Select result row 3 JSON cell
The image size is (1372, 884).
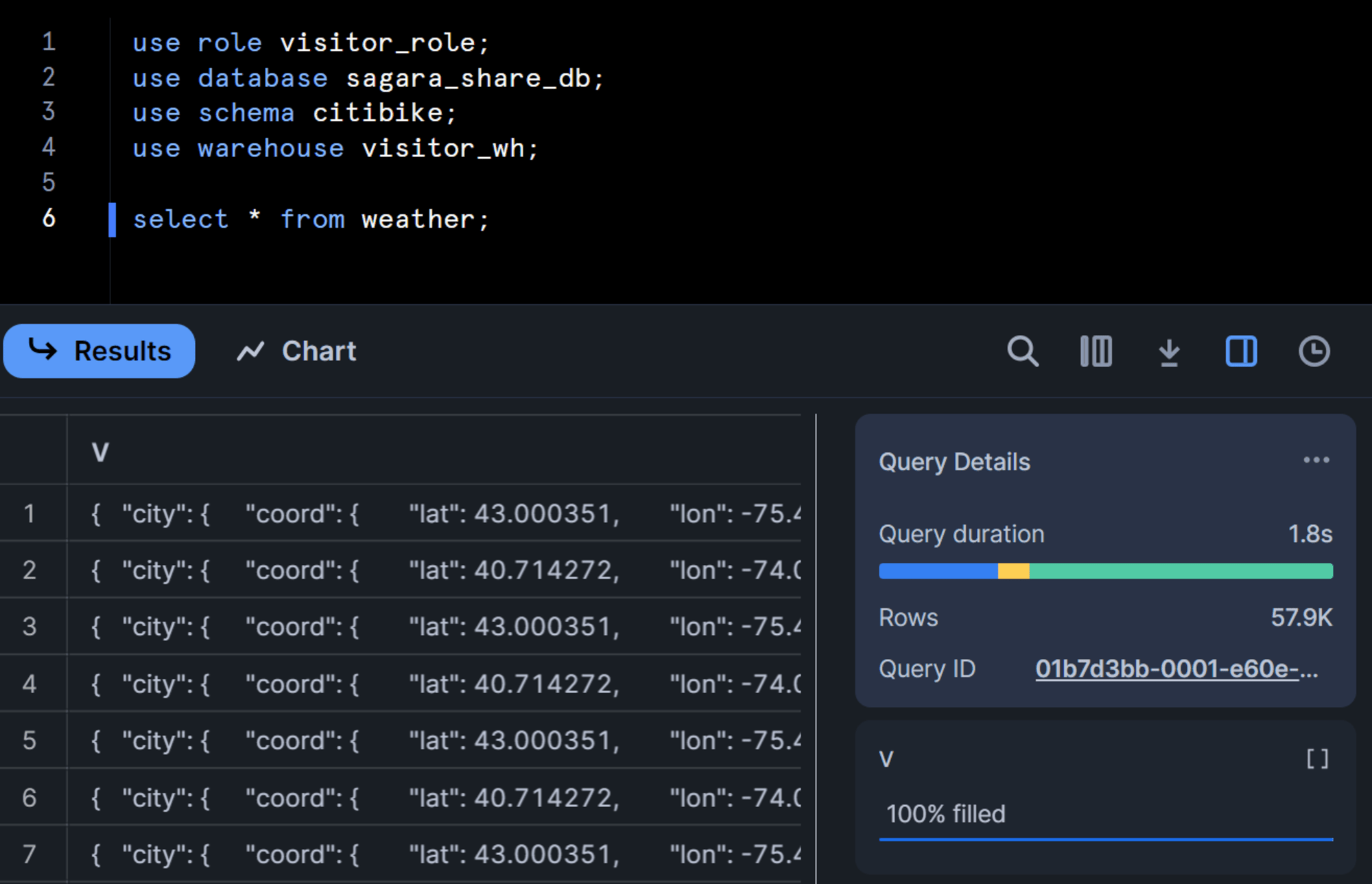tap(434, 626)
